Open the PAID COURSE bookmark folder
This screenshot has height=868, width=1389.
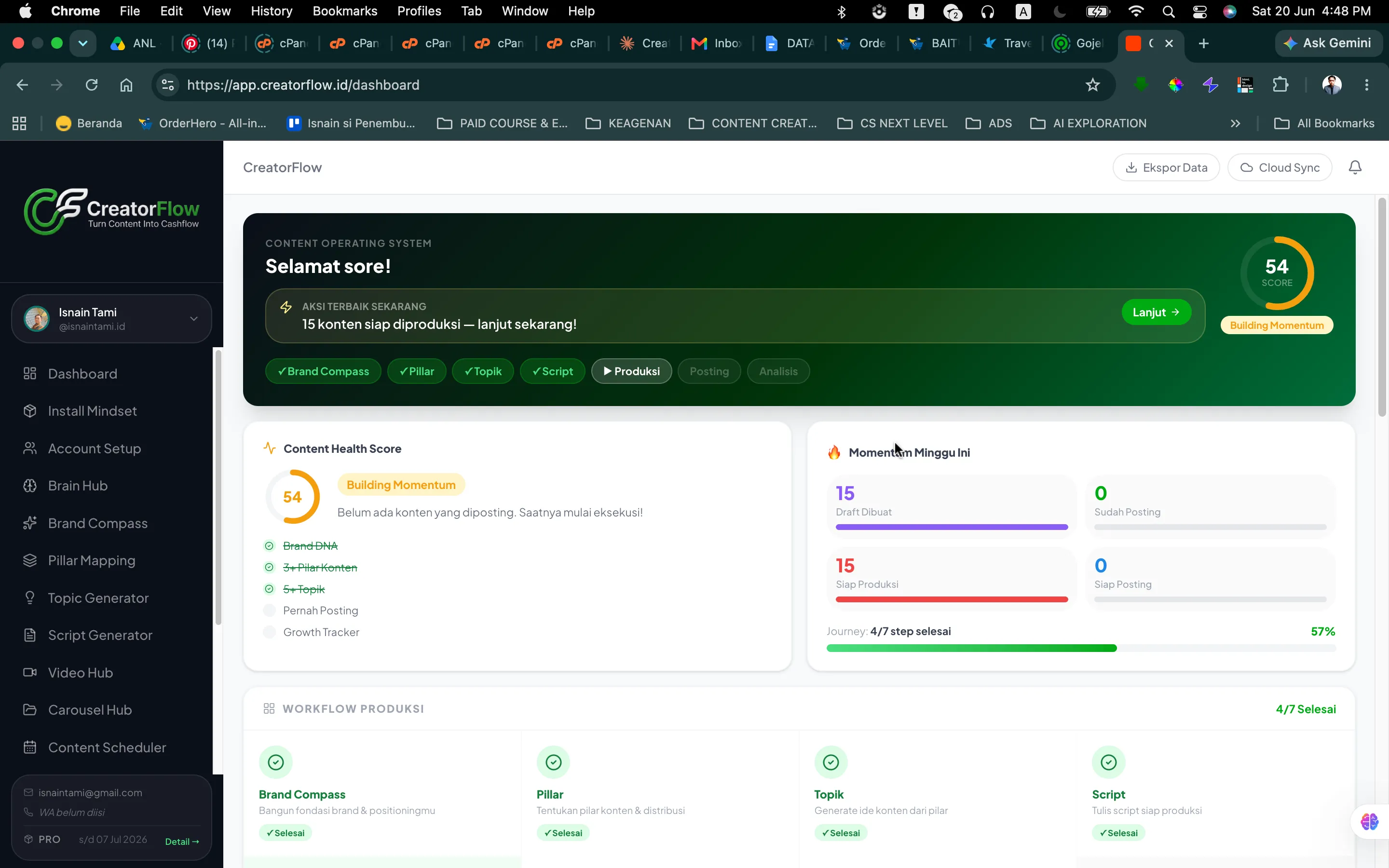[x=502, y=123]
